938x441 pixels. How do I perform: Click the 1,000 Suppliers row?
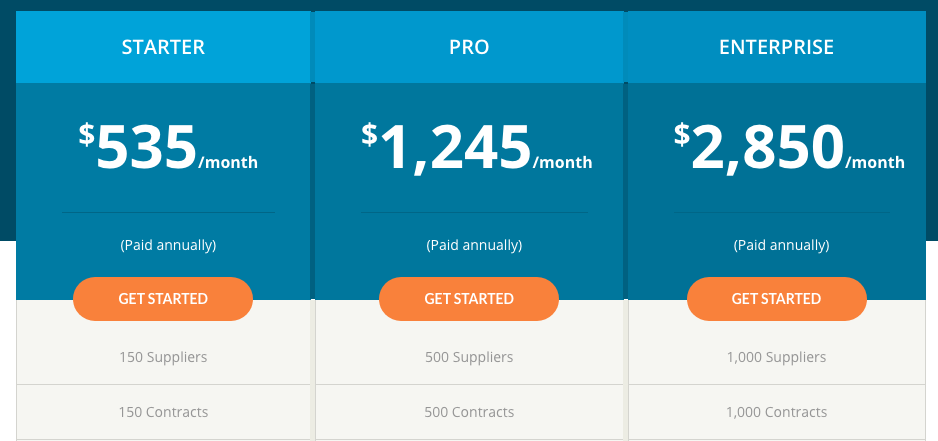[x=776, y=357]
